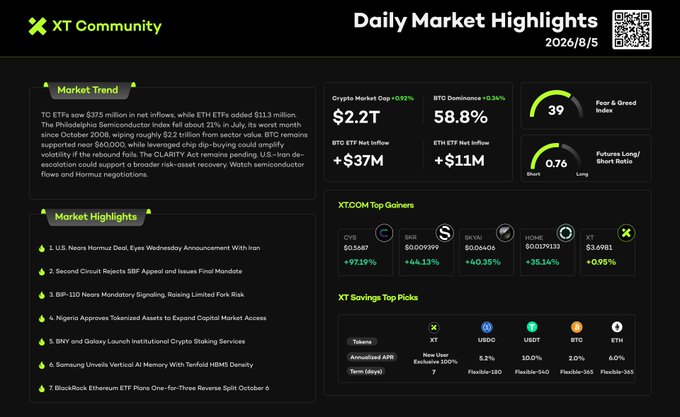Click HOME price $0.0179133
The width and height of the screenshot is (680, 417).
[543, 246]
